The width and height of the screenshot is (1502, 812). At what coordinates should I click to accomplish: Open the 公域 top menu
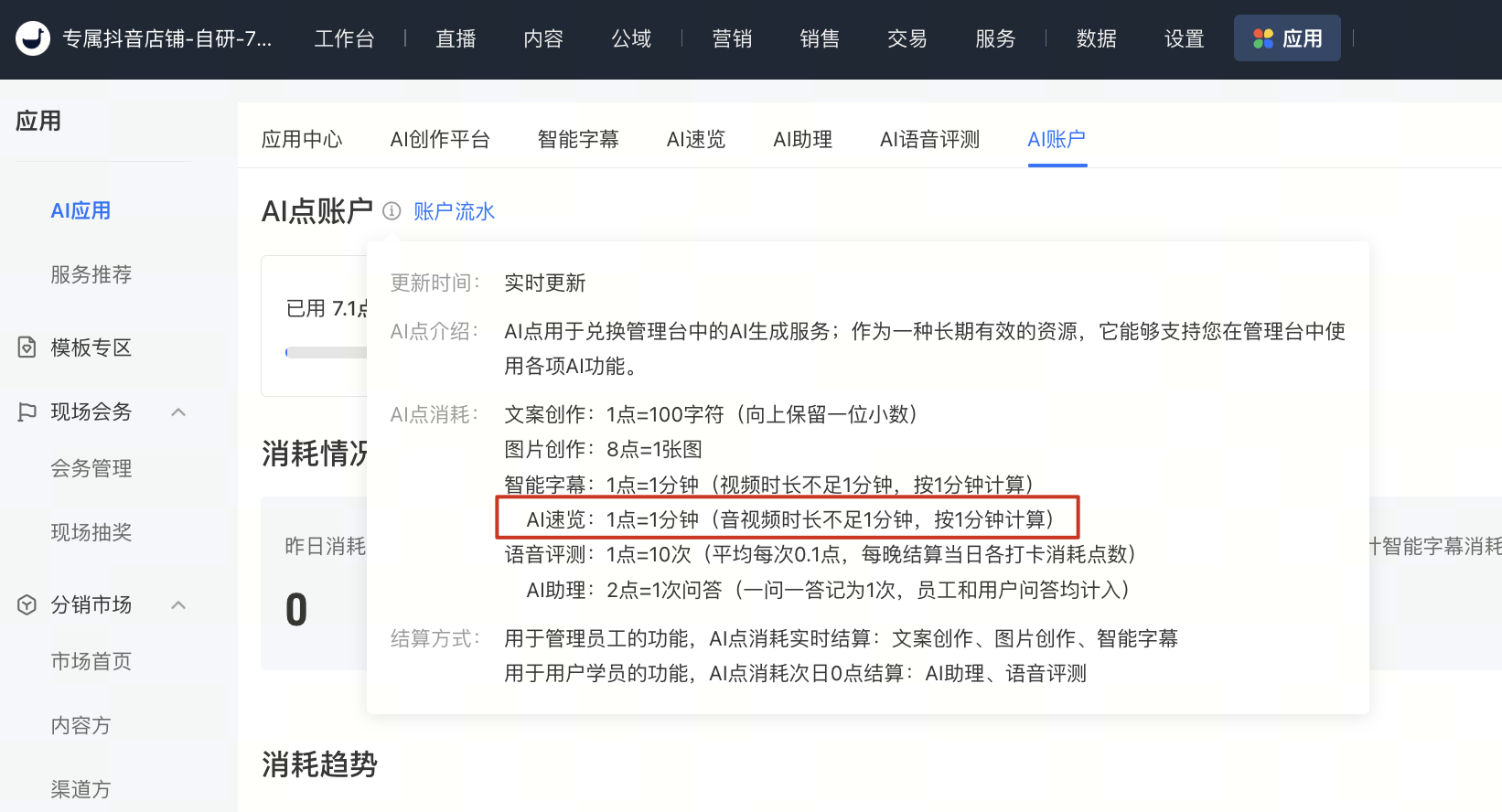point(631,38)
